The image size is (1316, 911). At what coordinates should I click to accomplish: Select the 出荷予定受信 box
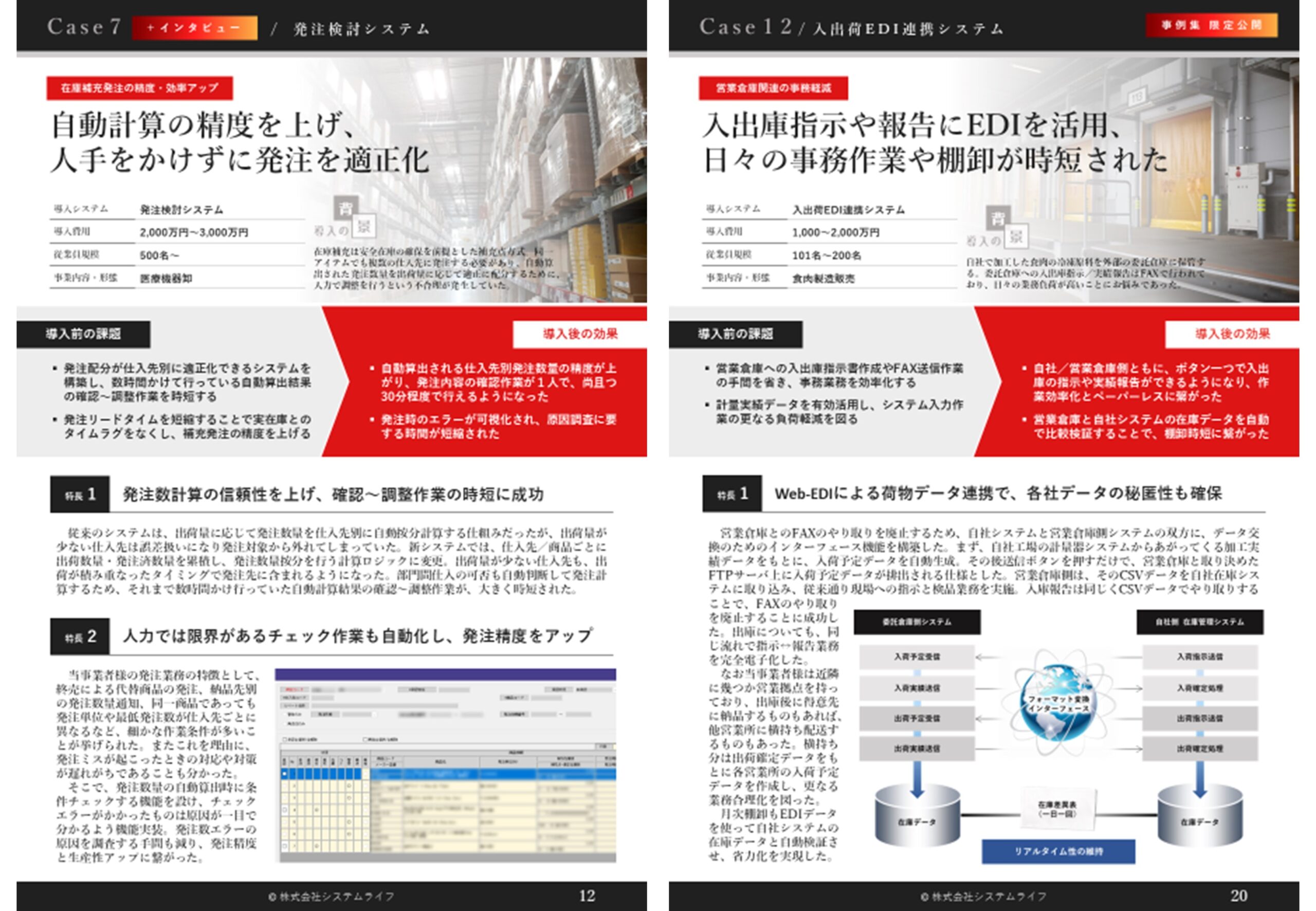[917, 718]
